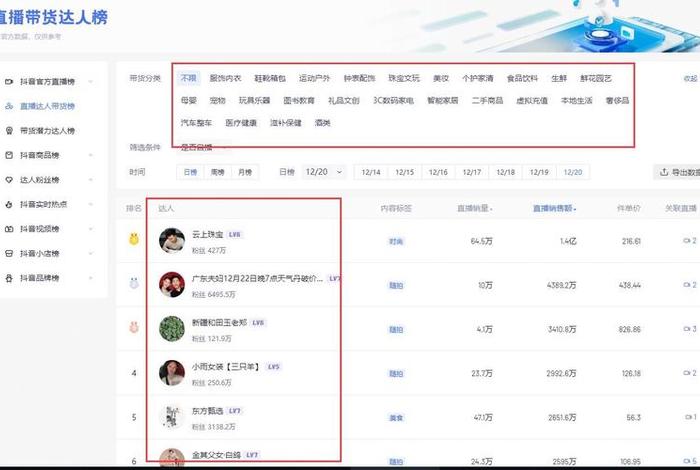This screenshot has width=700, height=470.
Task: Select the 周榜 time tab
Action: pos(217,172)
